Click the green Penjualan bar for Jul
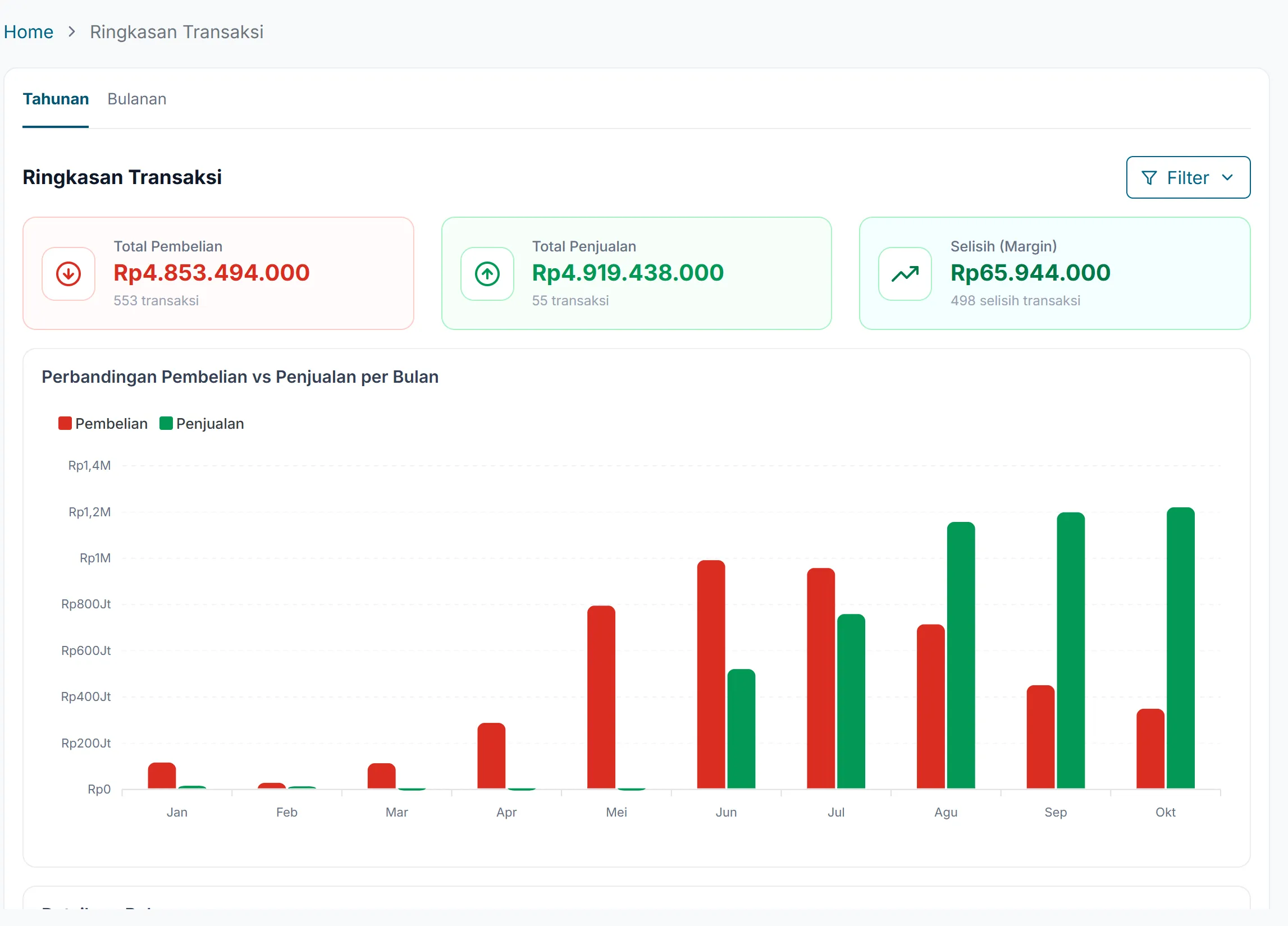The width and height of the screenshot is (1288, 926). (x=851, y=702)
